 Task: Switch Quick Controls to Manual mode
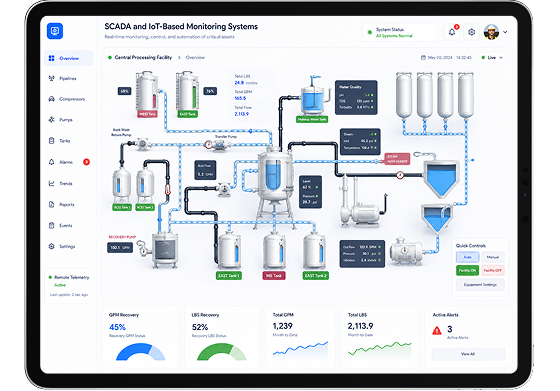pos(493,257)
